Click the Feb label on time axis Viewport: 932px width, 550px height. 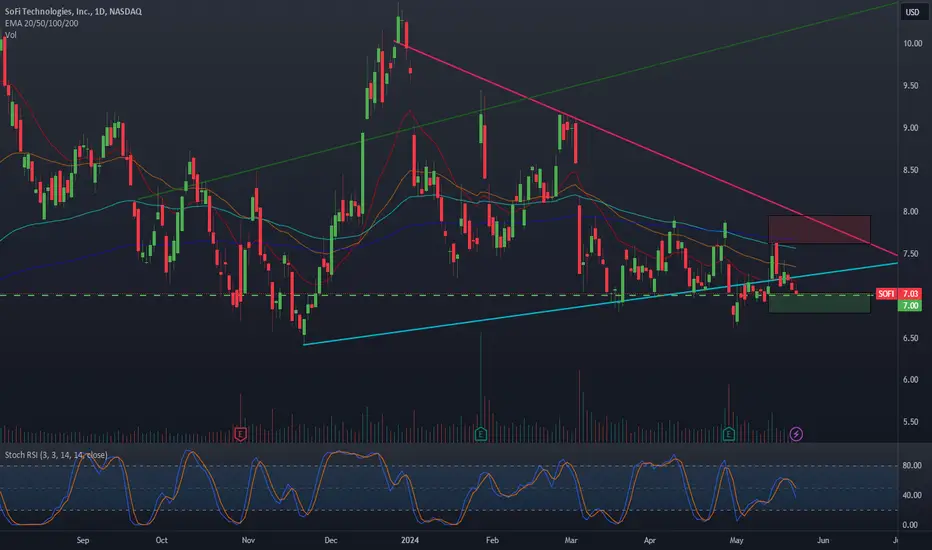pos(492,540)
